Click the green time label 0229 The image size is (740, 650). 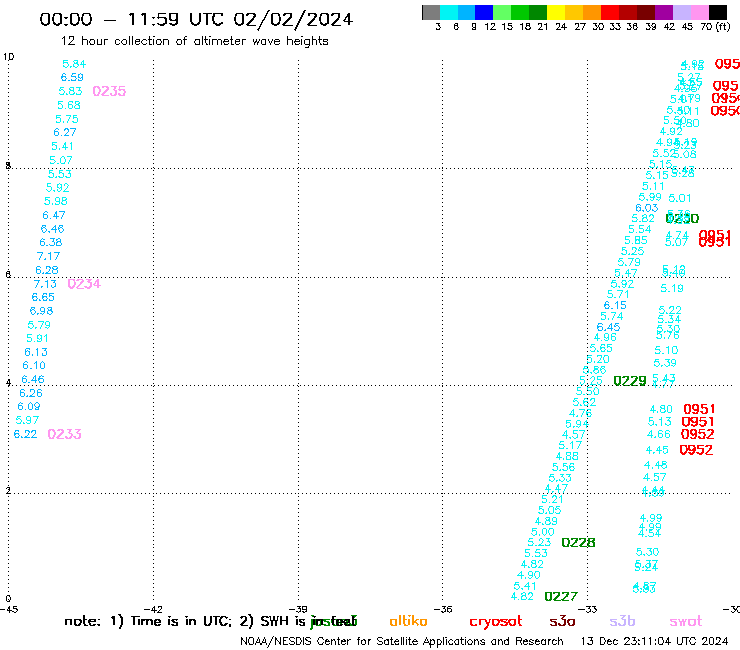[x=630, y=380]
